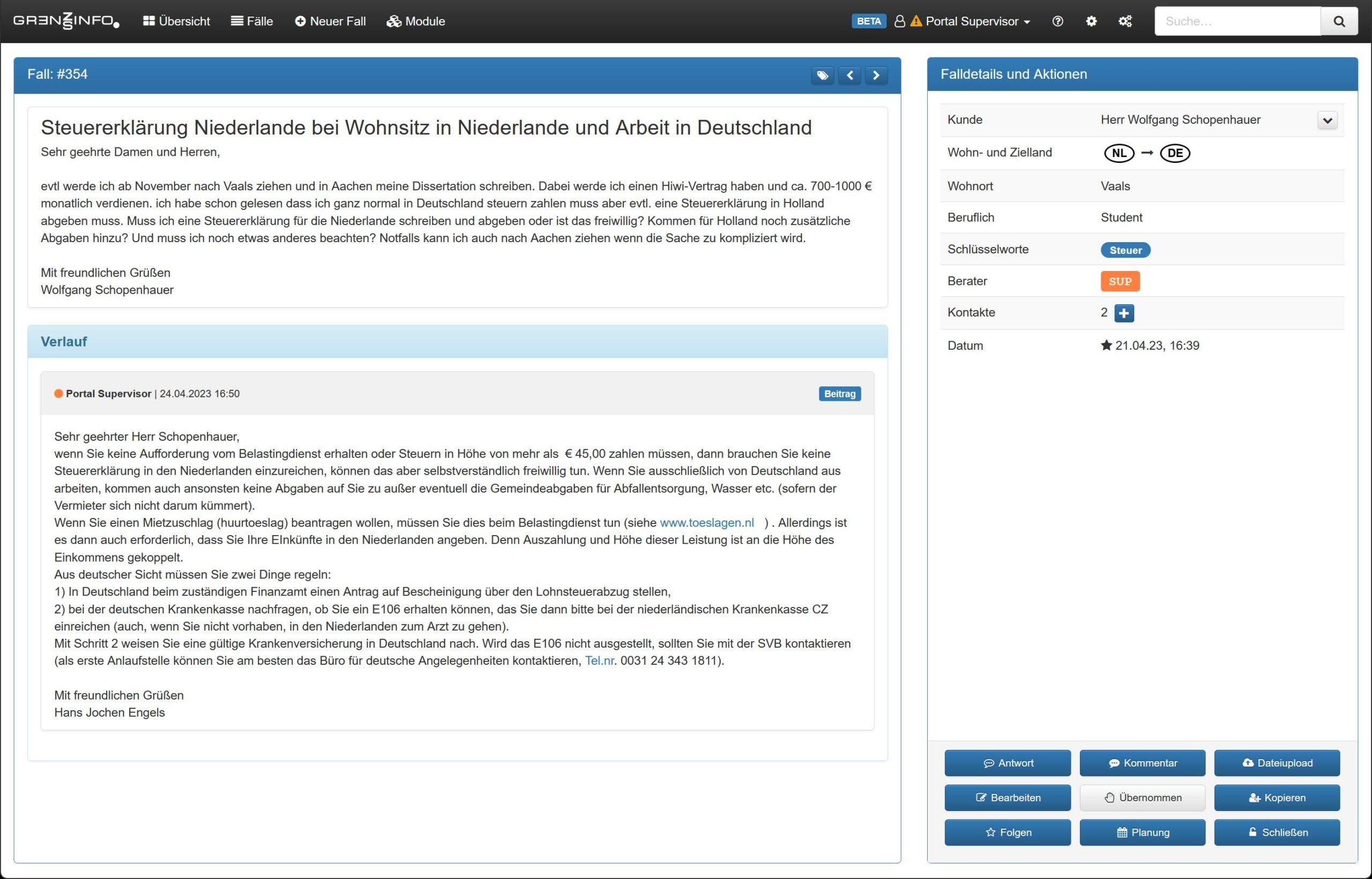
Task: Toggle Folgen star button
Action: click(1007, 832)
